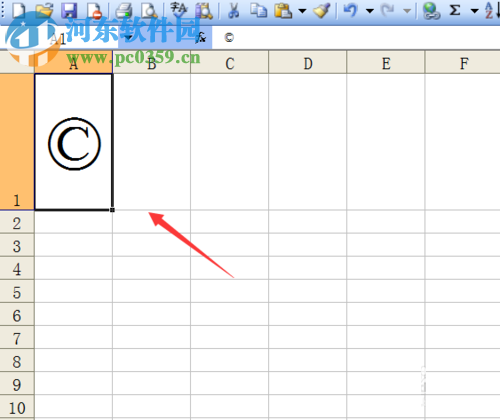Click the formula bar showing ©

coord(356,37)
